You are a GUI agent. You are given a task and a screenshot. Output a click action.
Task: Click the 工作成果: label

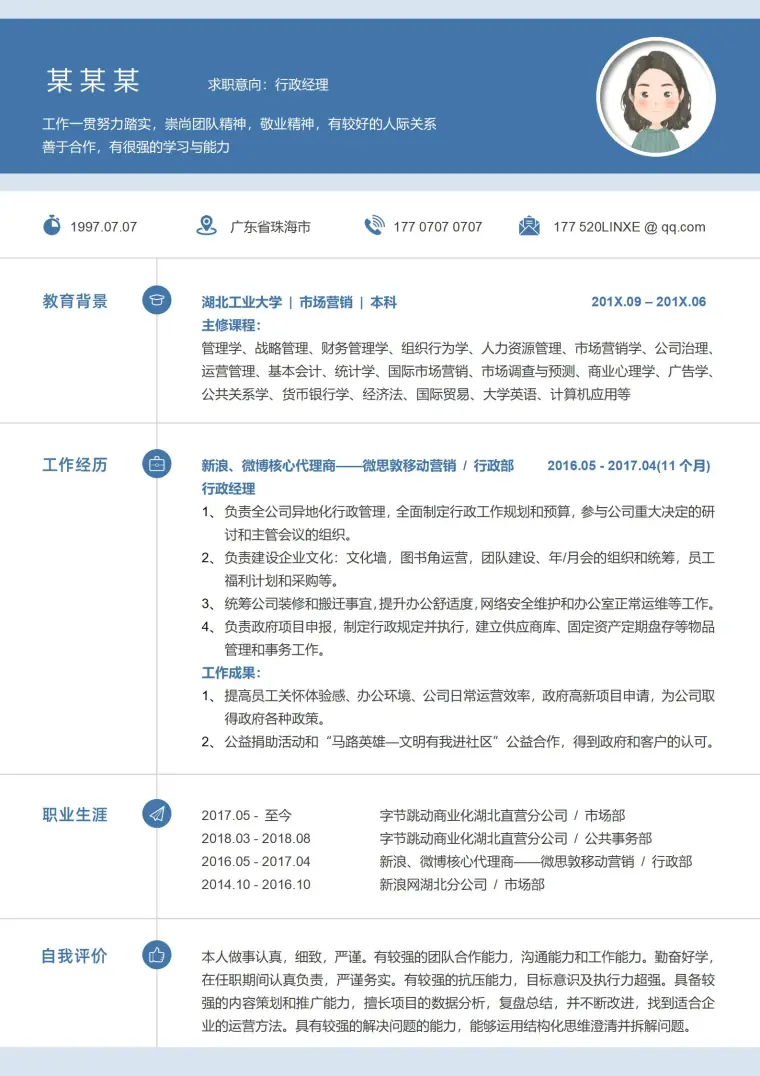(x=231, y=672)
